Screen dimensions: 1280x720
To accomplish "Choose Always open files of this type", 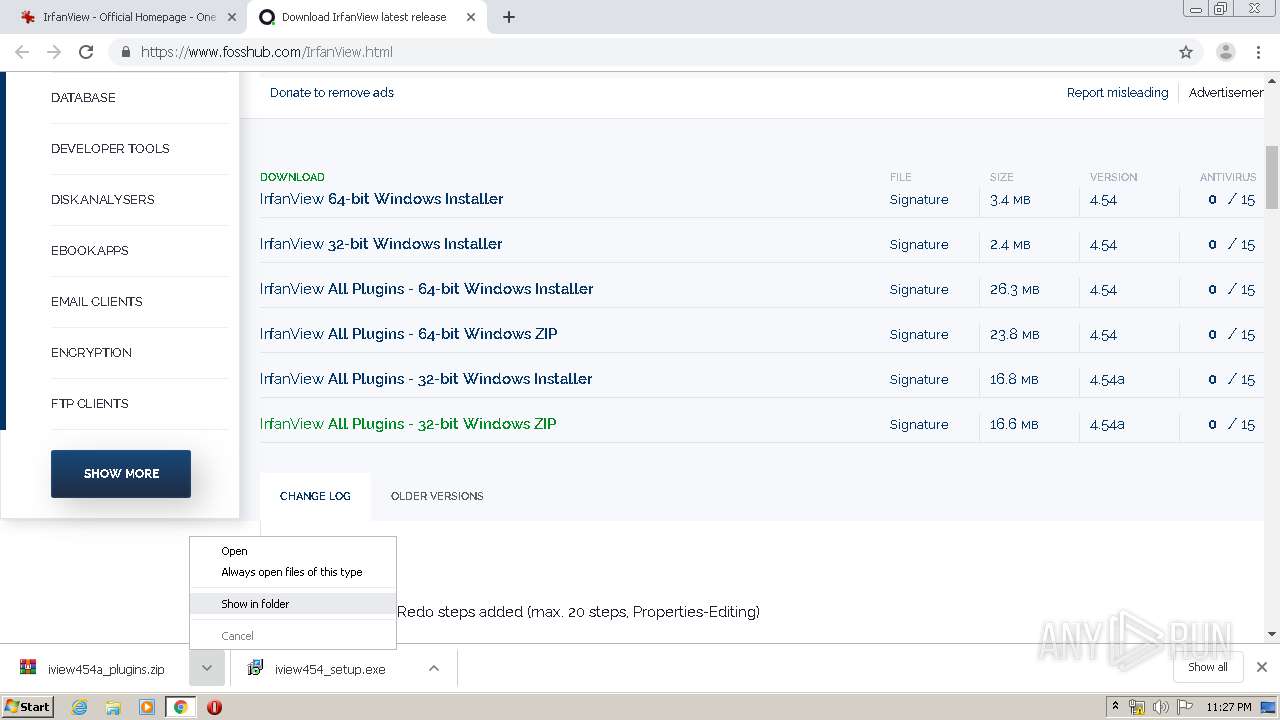I will [x=293, y=572].
